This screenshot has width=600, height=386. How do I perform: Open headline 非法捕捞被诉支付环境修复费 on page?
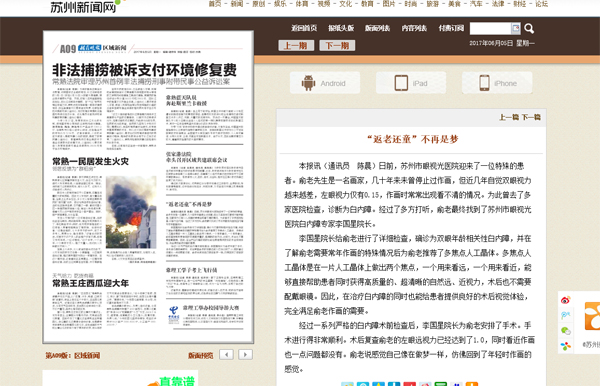click(144, 70)
